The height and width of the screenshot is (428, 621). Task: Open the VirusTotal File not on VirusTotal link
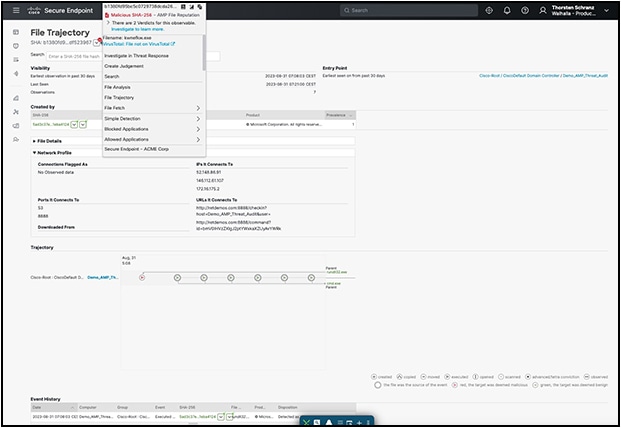(139, 44)
